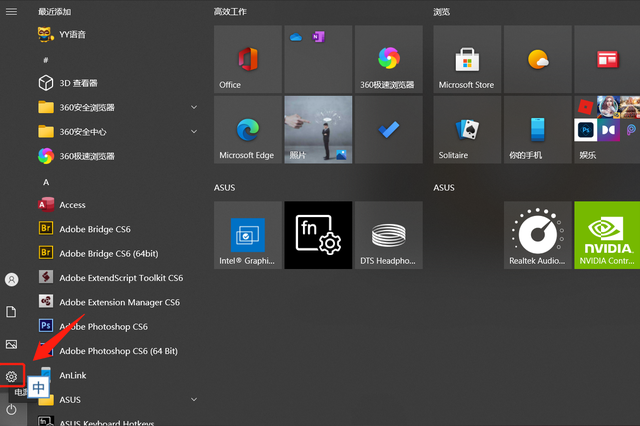Open the 照片 photos tile
Viewport: 640px width, 426px height.
(317, 130)
